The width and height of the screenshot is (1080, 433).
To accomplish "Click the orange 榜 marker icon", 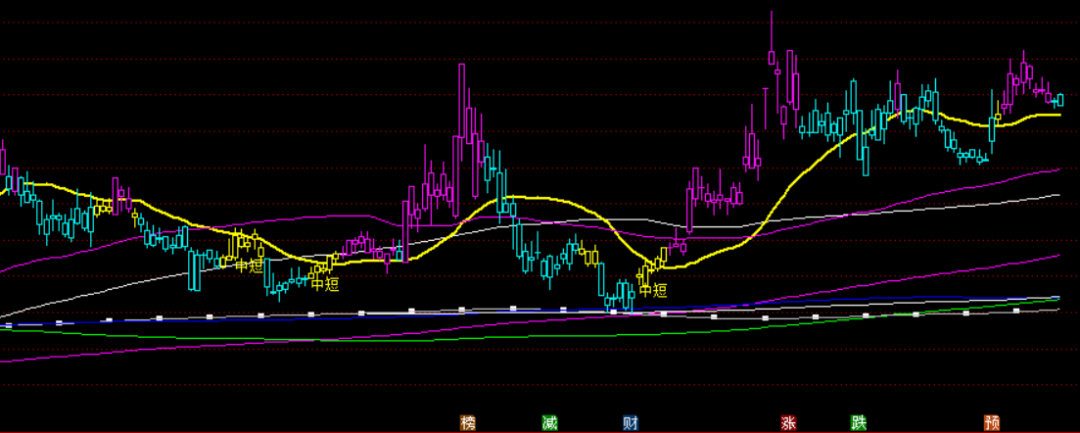I will (x=468, y=422).
